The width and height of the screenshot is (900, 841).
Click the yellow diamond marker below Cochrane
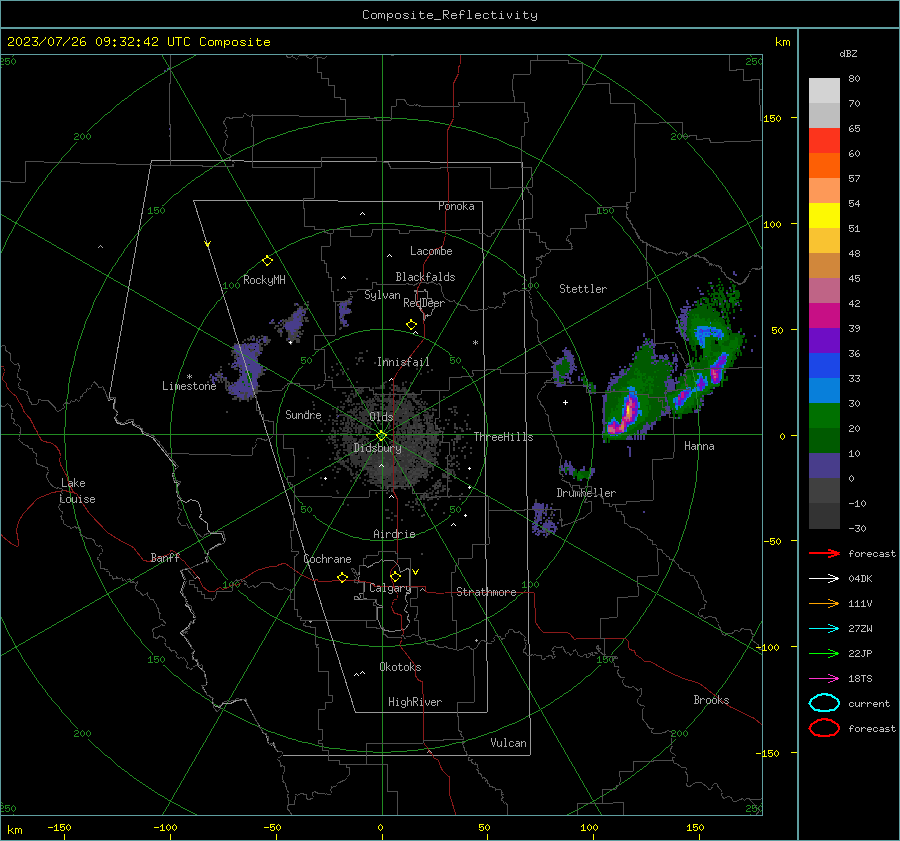pos(342,578)
